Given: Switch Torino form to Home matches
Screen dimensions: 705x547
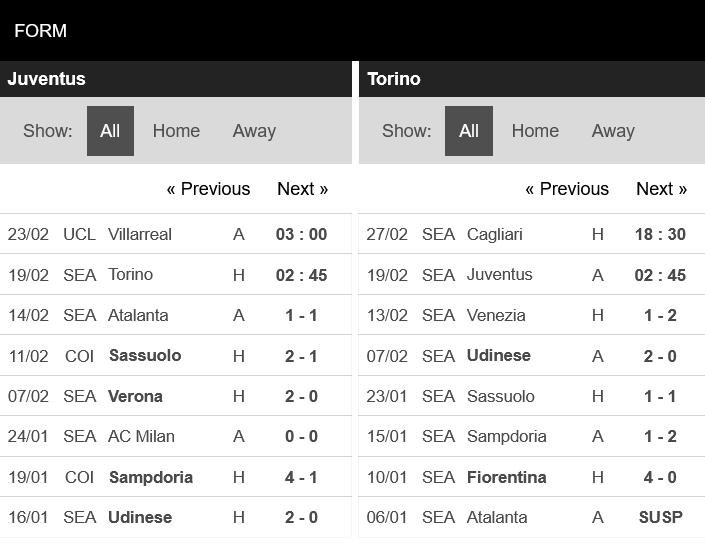Looking at the screenshot, I should 535,131.
